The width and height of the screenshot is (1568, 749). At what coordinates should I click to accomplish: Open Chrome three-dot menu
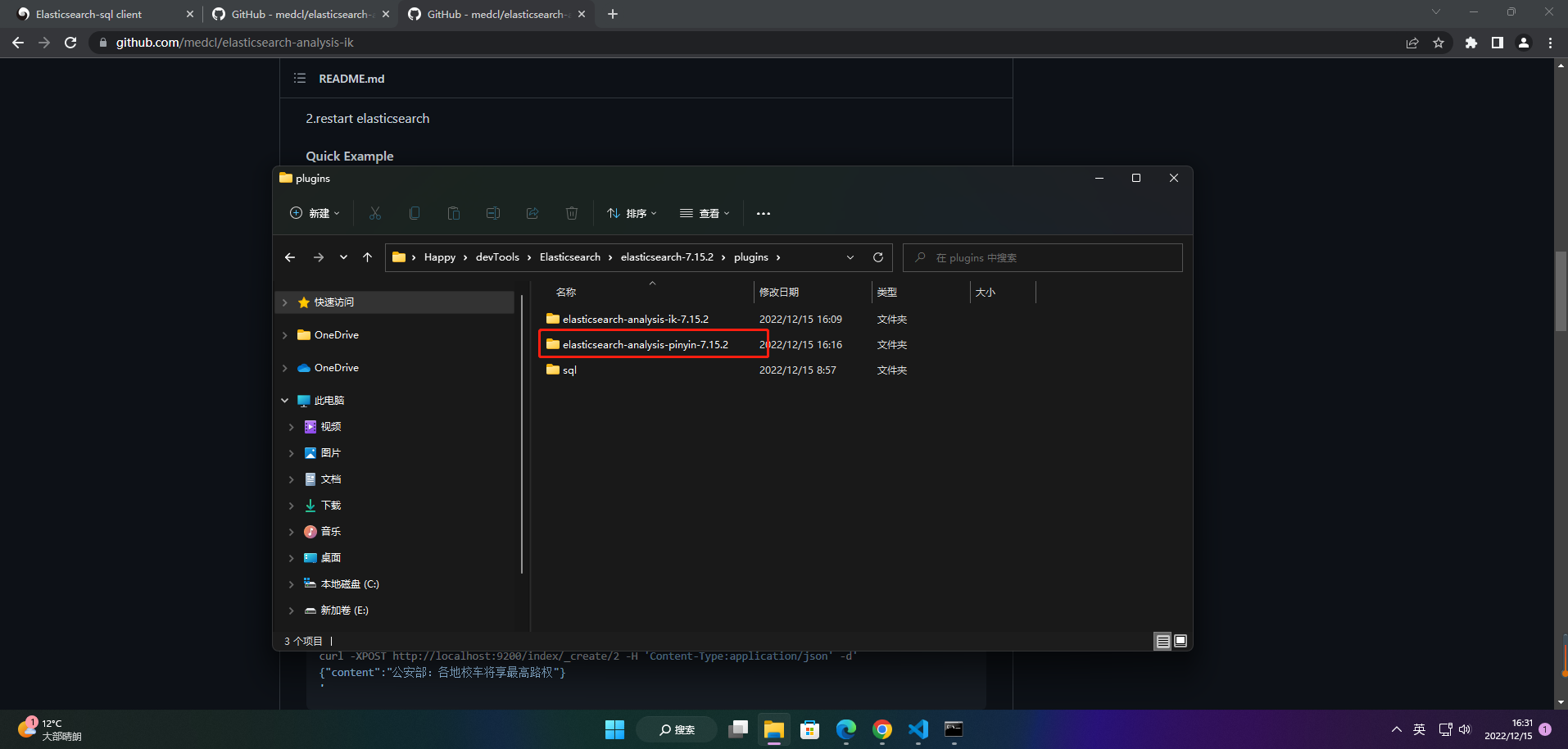click(x=1550, y=43)
